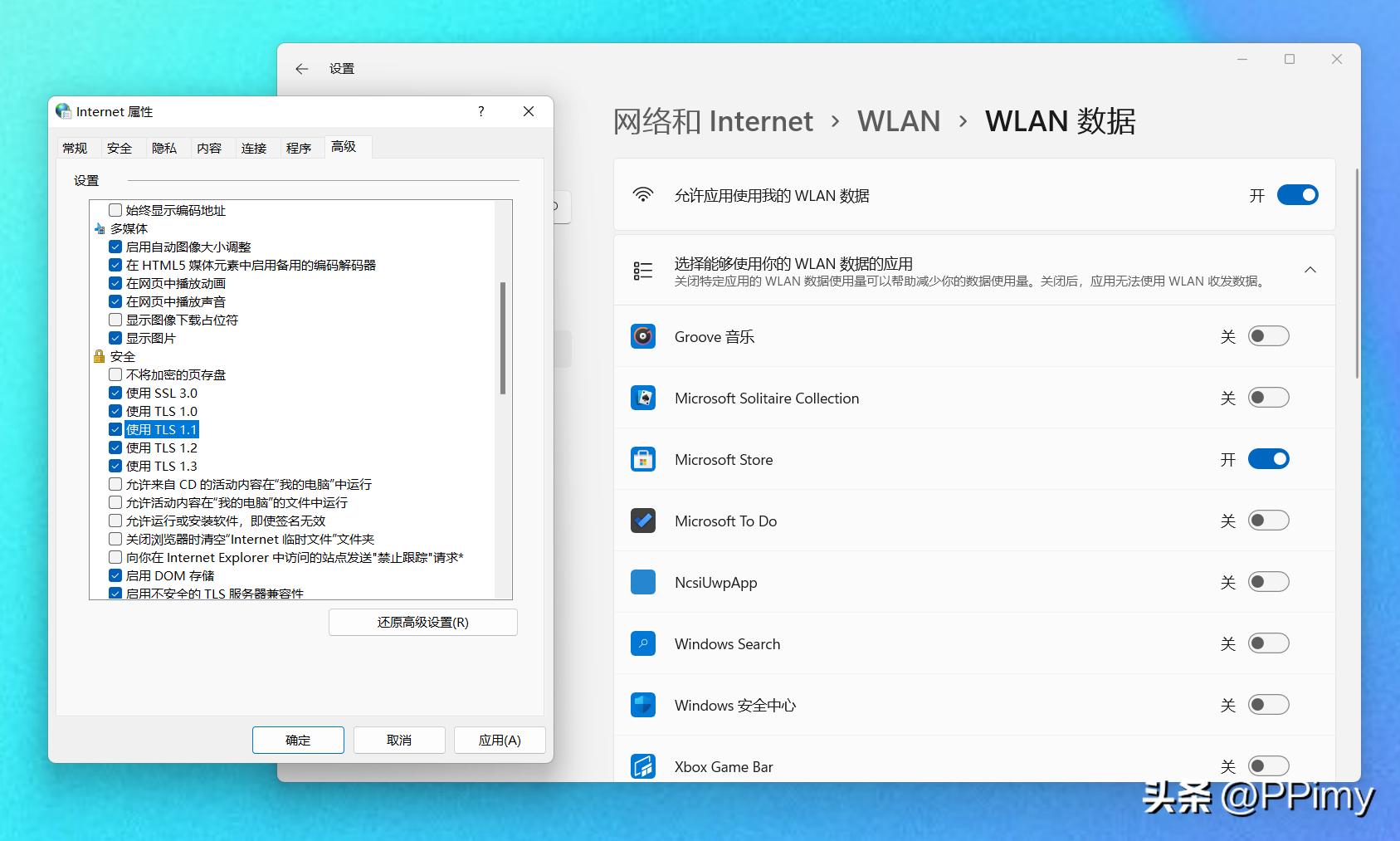
Task: Click the Microsoft Solitaire Collection icon
Action: [x=643, y=398]
